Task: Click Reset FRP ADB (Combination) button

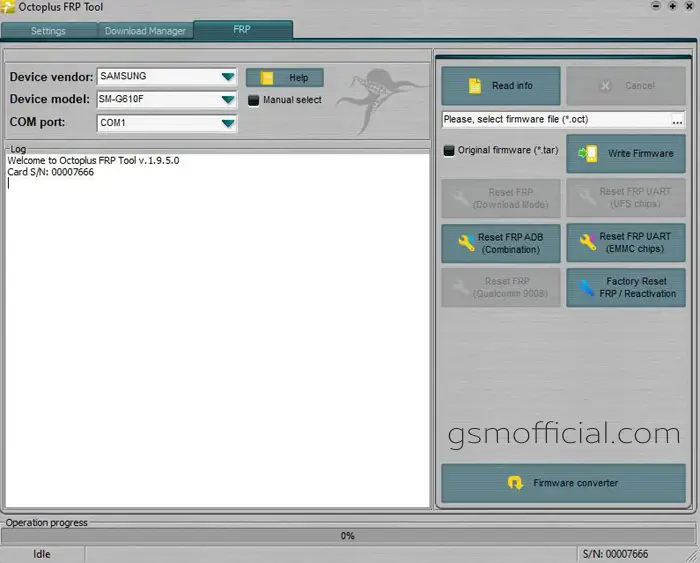Action: (501, 243)
